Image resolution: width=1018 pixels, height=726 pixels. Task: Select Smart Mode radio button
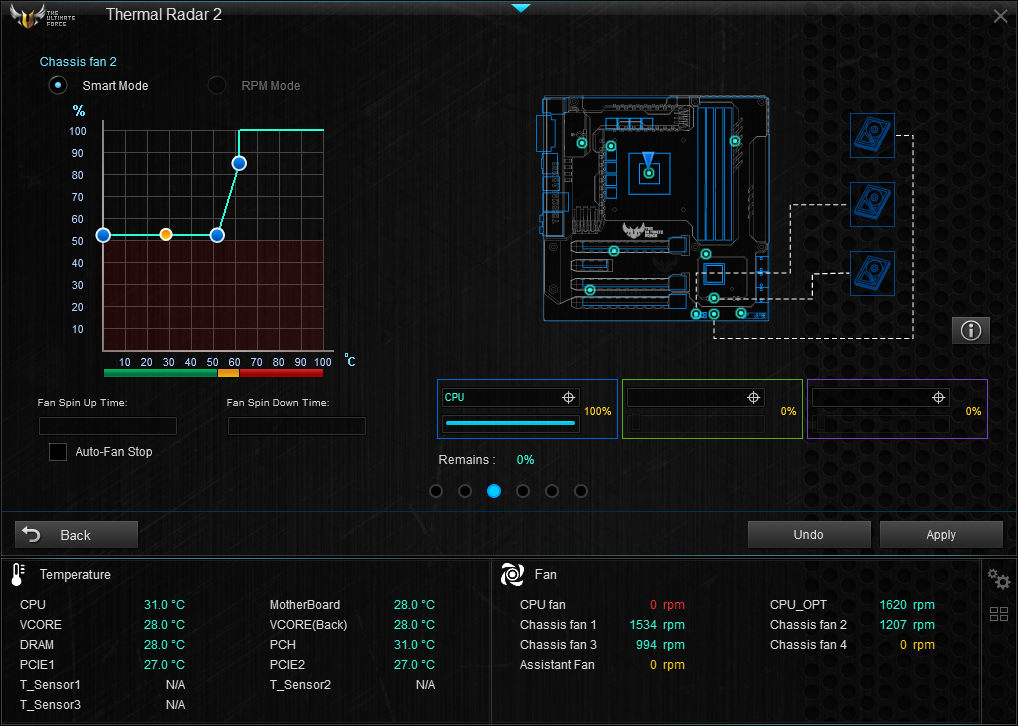(x=58, y=85)
